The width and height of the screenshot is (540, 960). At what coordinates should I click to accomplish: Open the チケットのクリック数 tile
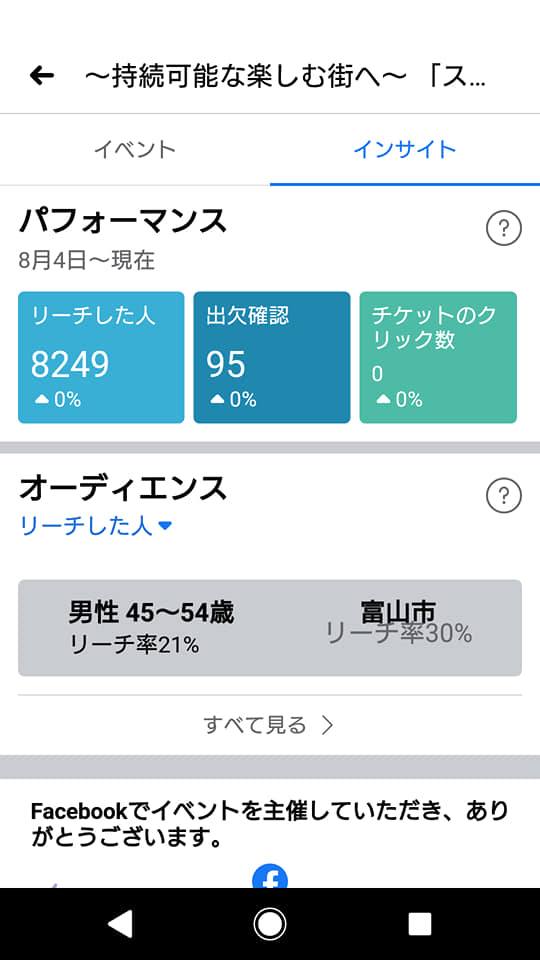coord(438,358)
